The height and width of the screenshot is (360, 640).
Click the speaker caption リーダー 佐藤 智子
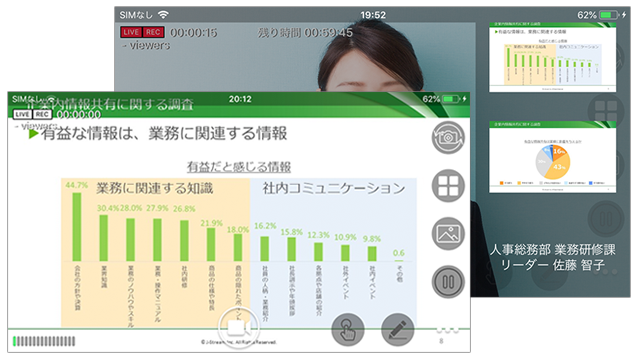point(552,265)
